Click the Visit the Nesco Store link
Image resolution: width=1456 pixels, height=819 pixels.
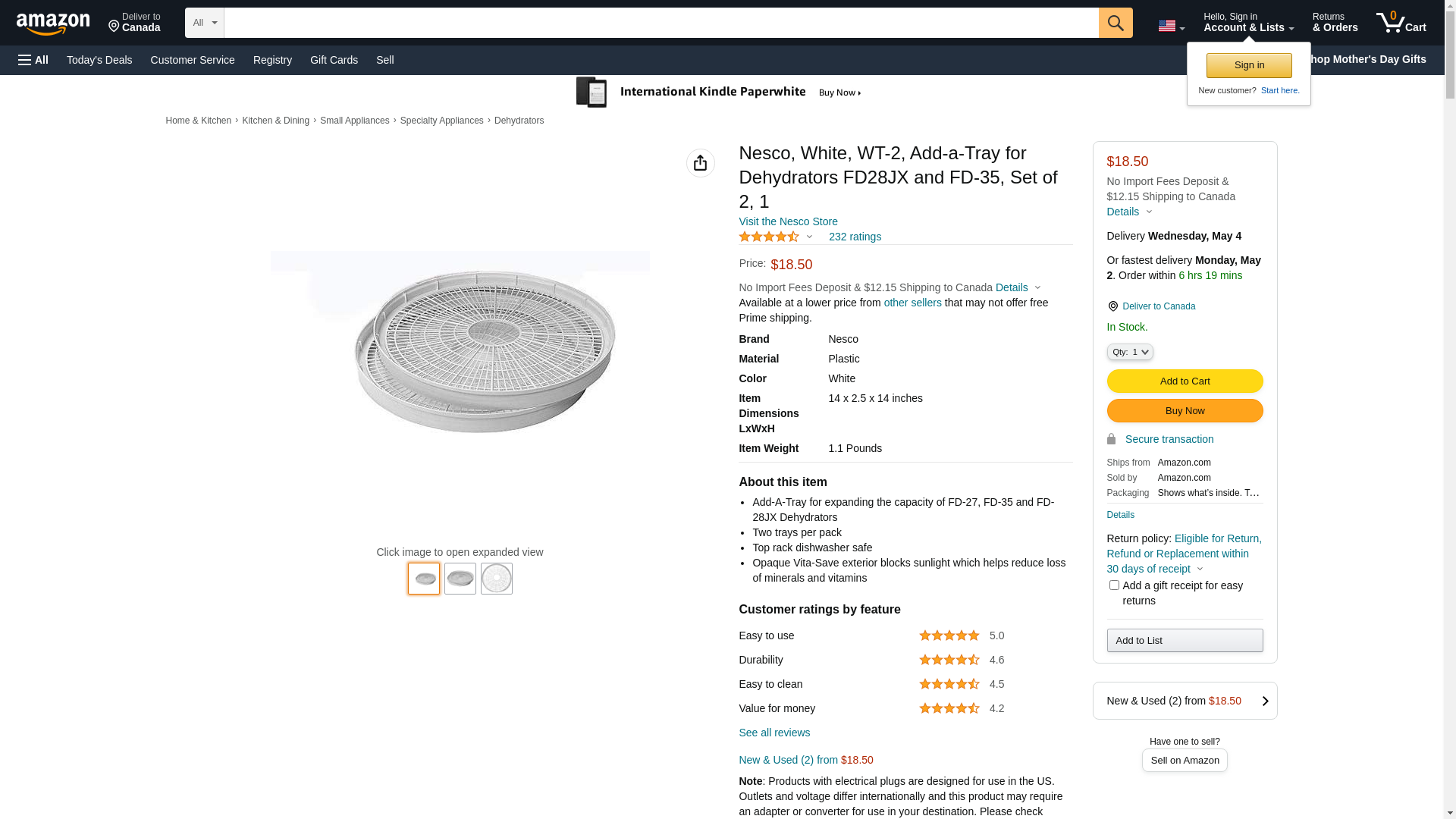click(x=787, y=221)
